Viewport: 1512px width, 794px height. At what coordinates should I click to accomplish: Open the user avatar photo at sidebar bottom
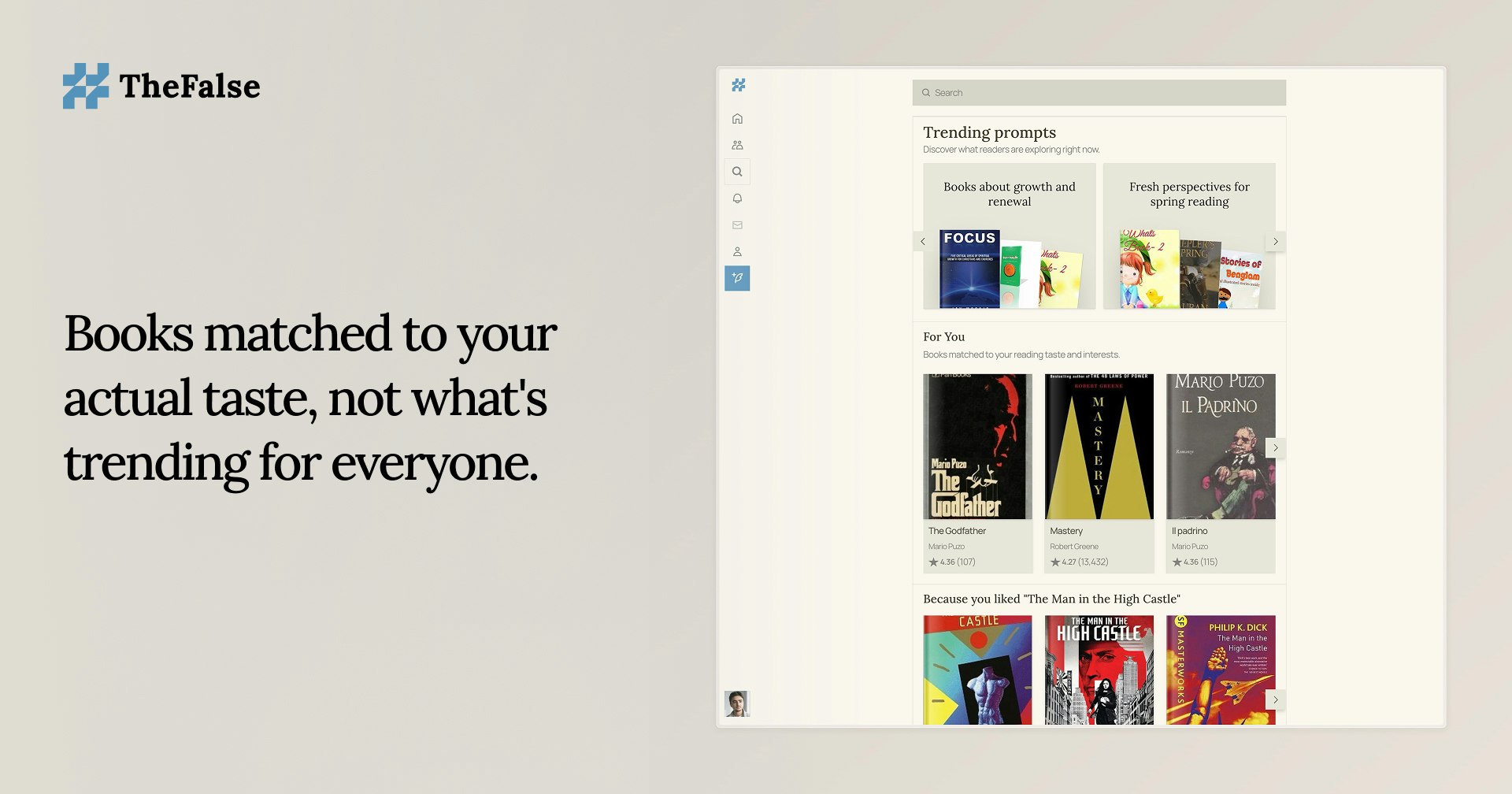pos(737,703)
